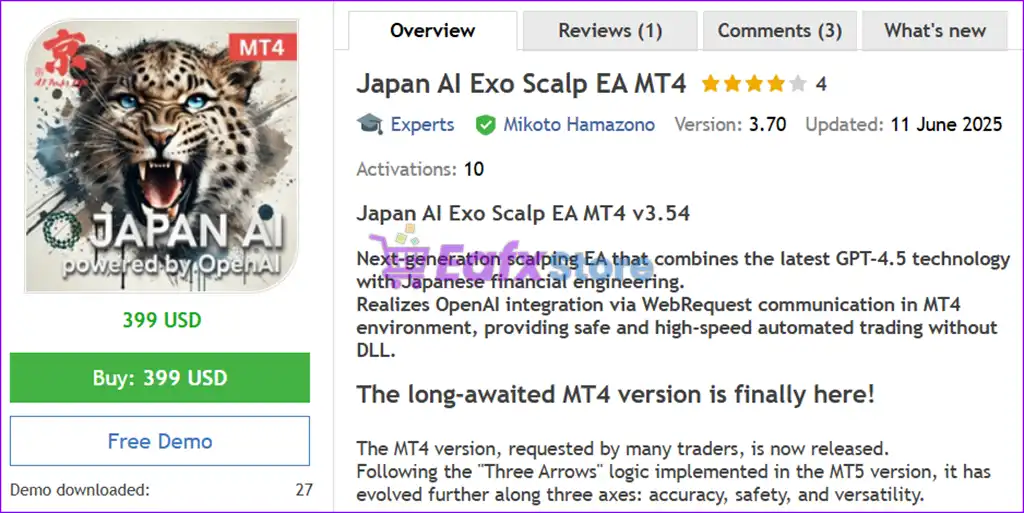This screenshot has width=1024, height=513.
Task: Open Mikoto Hamazono author profile link
Action: pyautogui.click(x=579, y=124)
